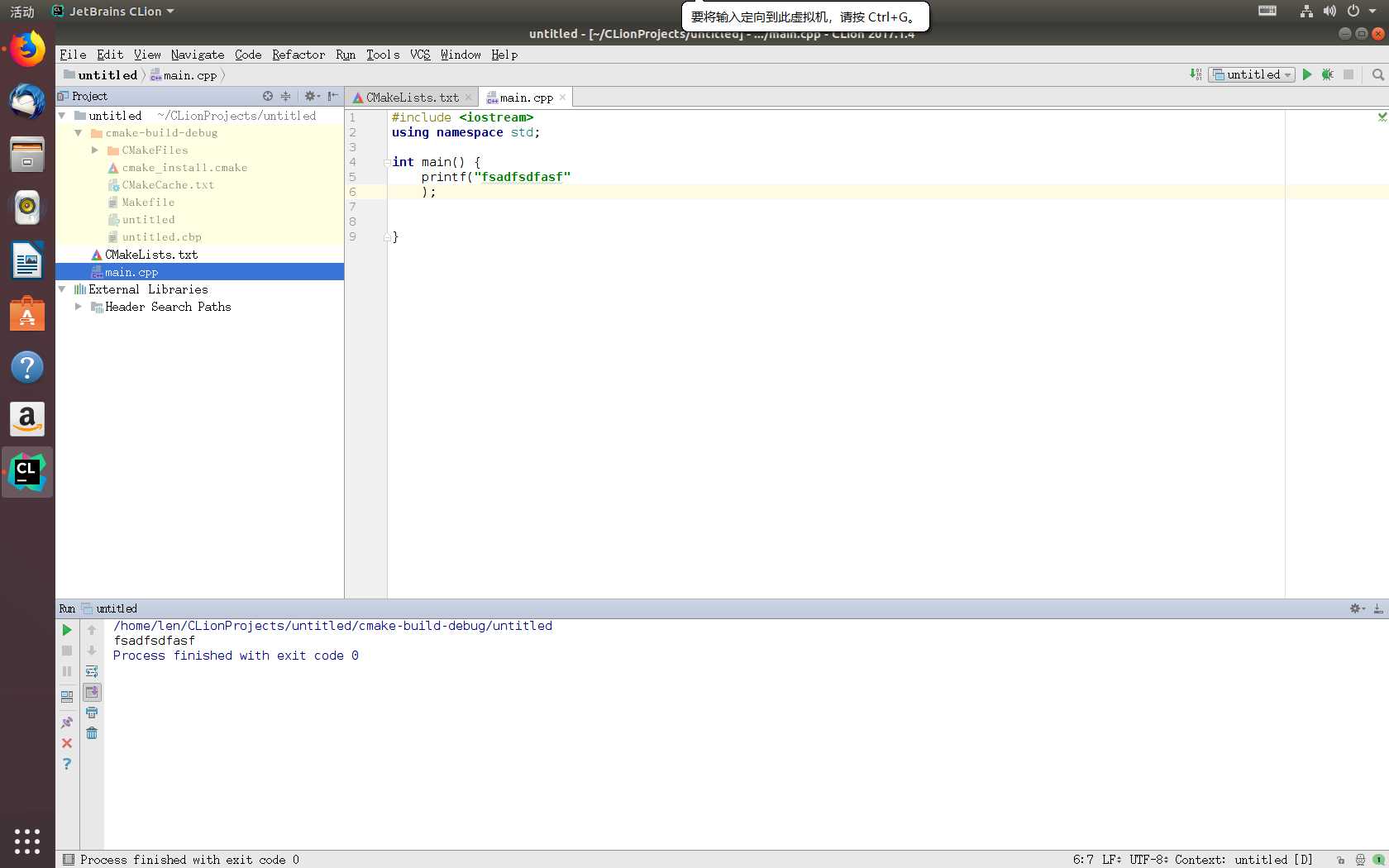Open the Navigate menu
The image size is (1389, 868).
(x=198, y=55)
